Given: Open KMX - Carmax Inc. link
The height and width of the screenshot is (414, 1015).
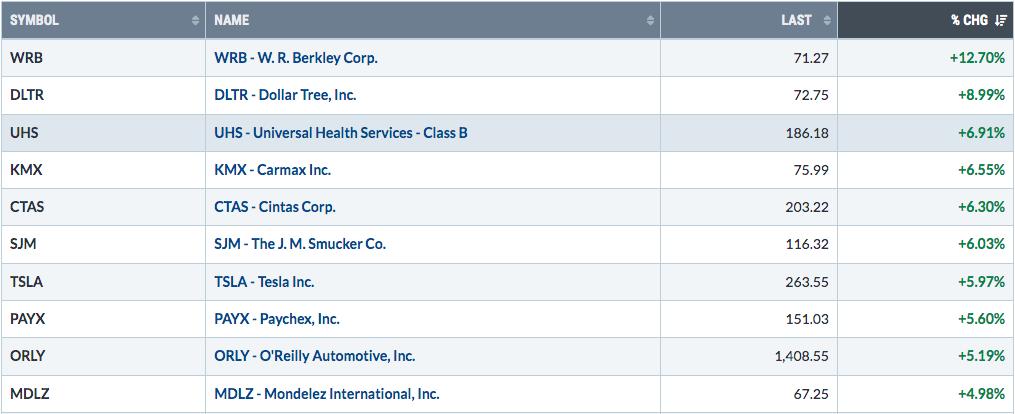Looking at the screenshot, I should click(x=273, y=170).
